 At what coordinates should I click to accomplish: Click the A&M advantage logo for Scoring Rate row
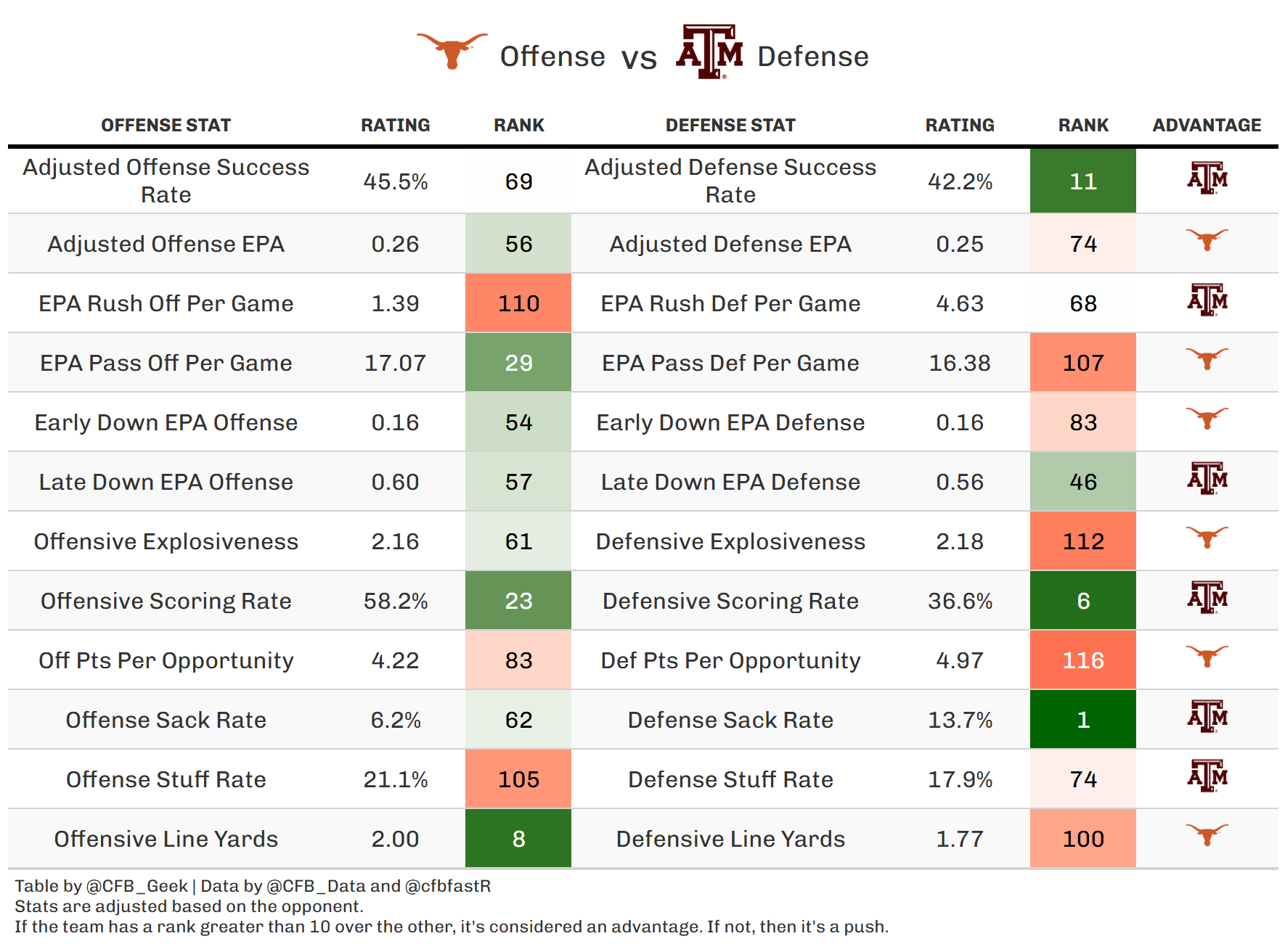pyautogui.click(x=1207, y=598)
